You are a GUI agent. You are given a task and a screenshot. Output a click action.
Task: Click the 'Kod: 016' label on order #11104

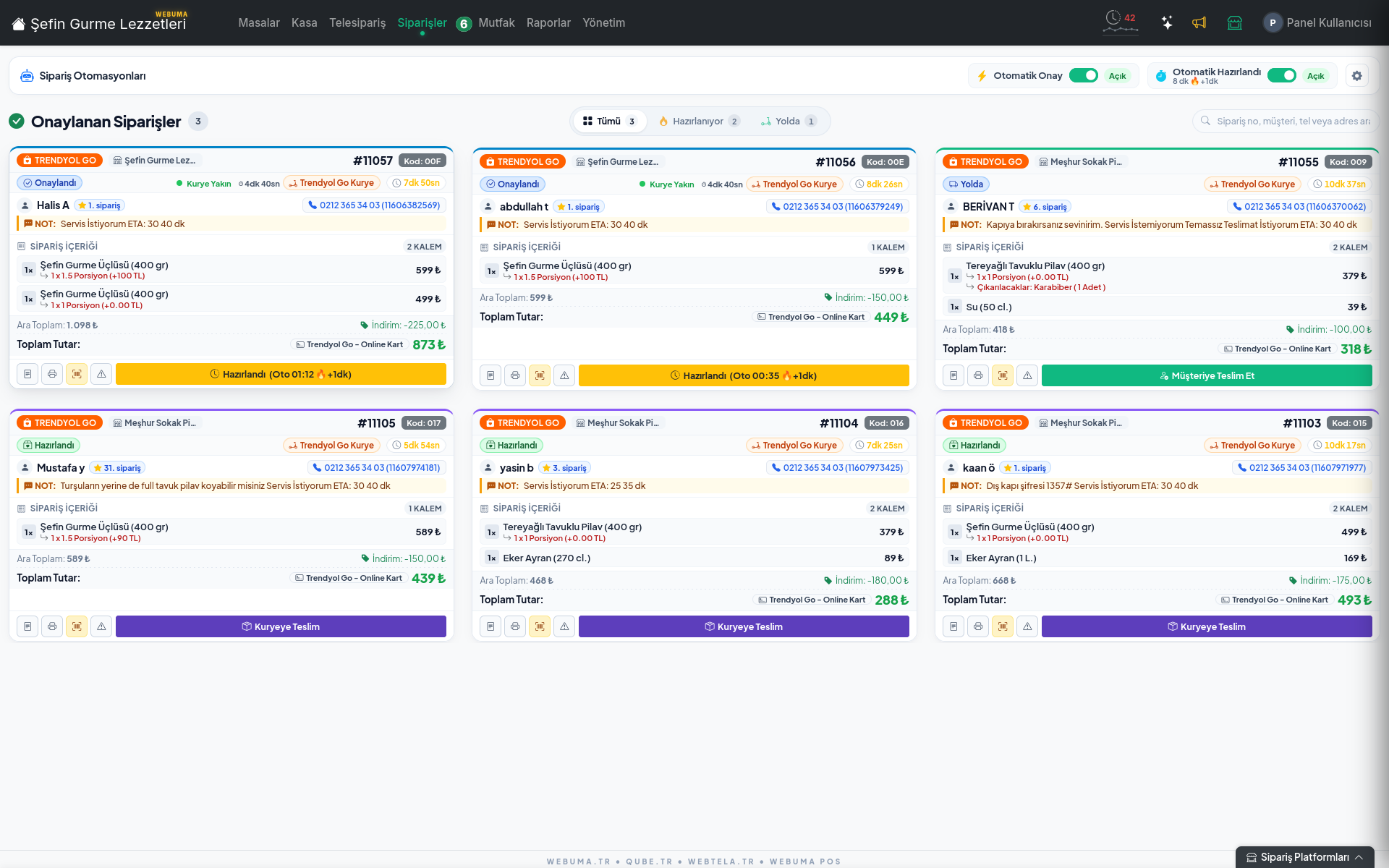(886, 423)
